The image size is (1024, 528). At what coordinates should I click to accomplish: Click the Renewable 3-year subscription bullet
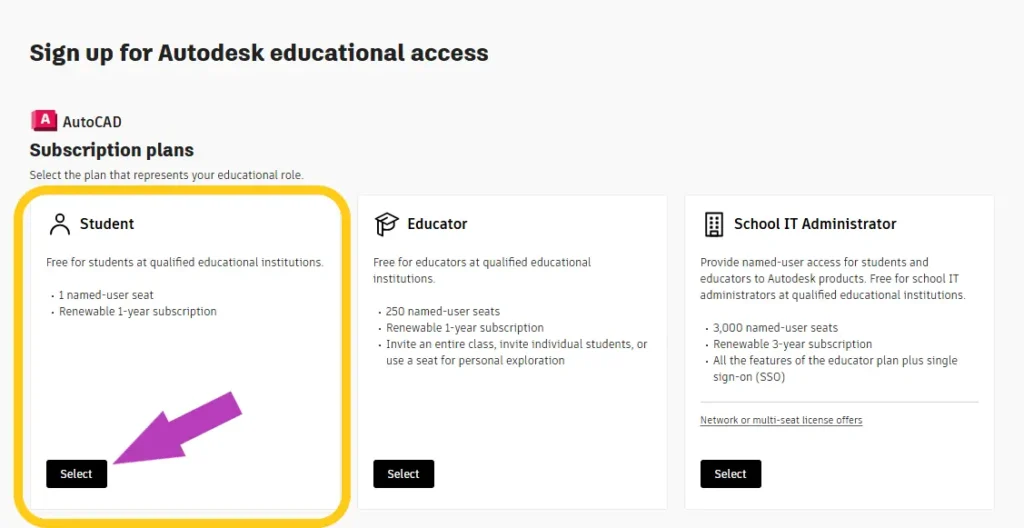[793, 344]
